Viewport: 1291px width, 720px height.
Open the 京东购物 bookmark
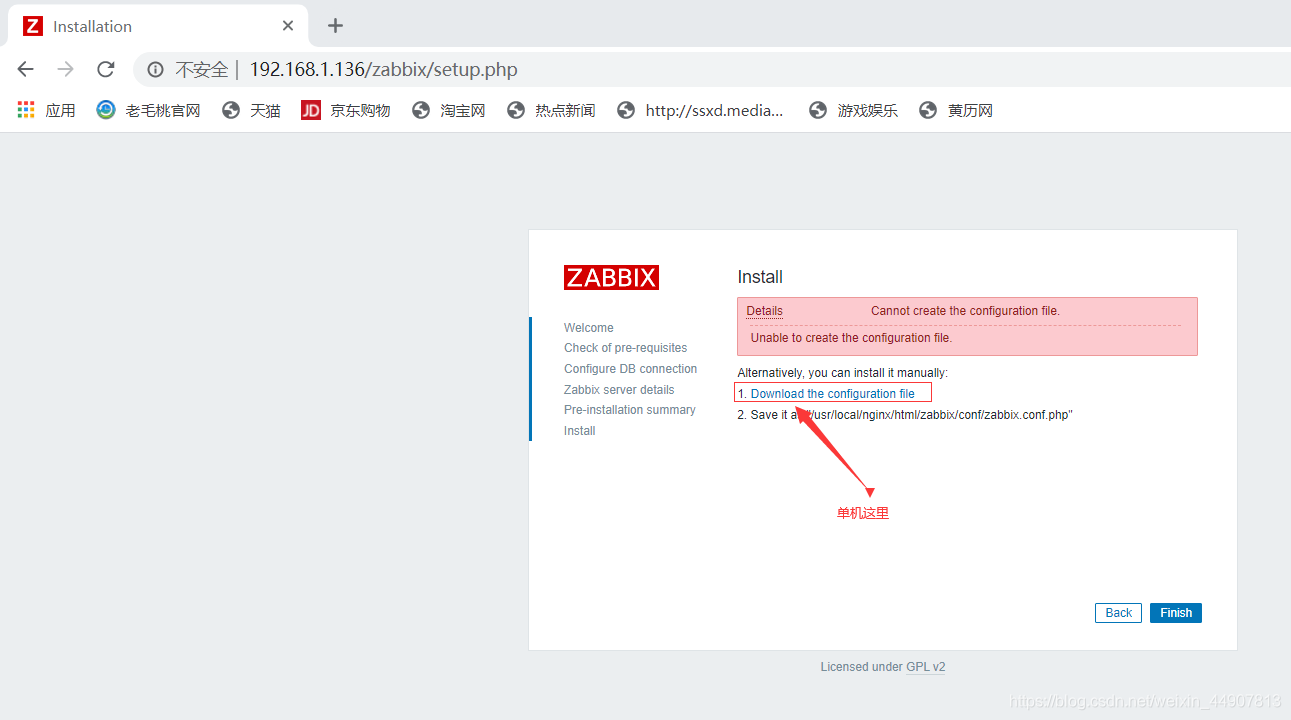[346, 110]
